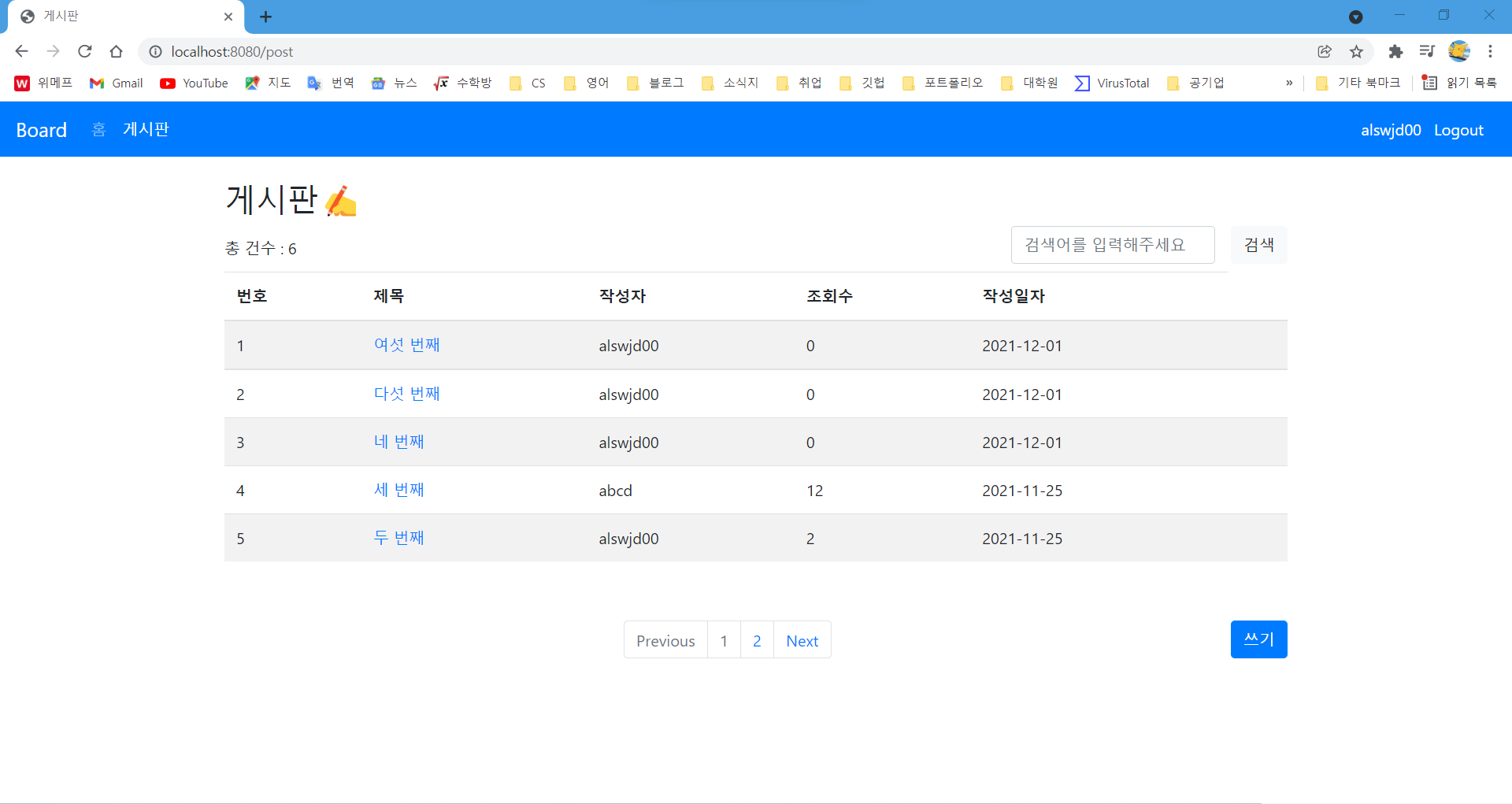Click the 제목 column header

(x=389, y=296)
